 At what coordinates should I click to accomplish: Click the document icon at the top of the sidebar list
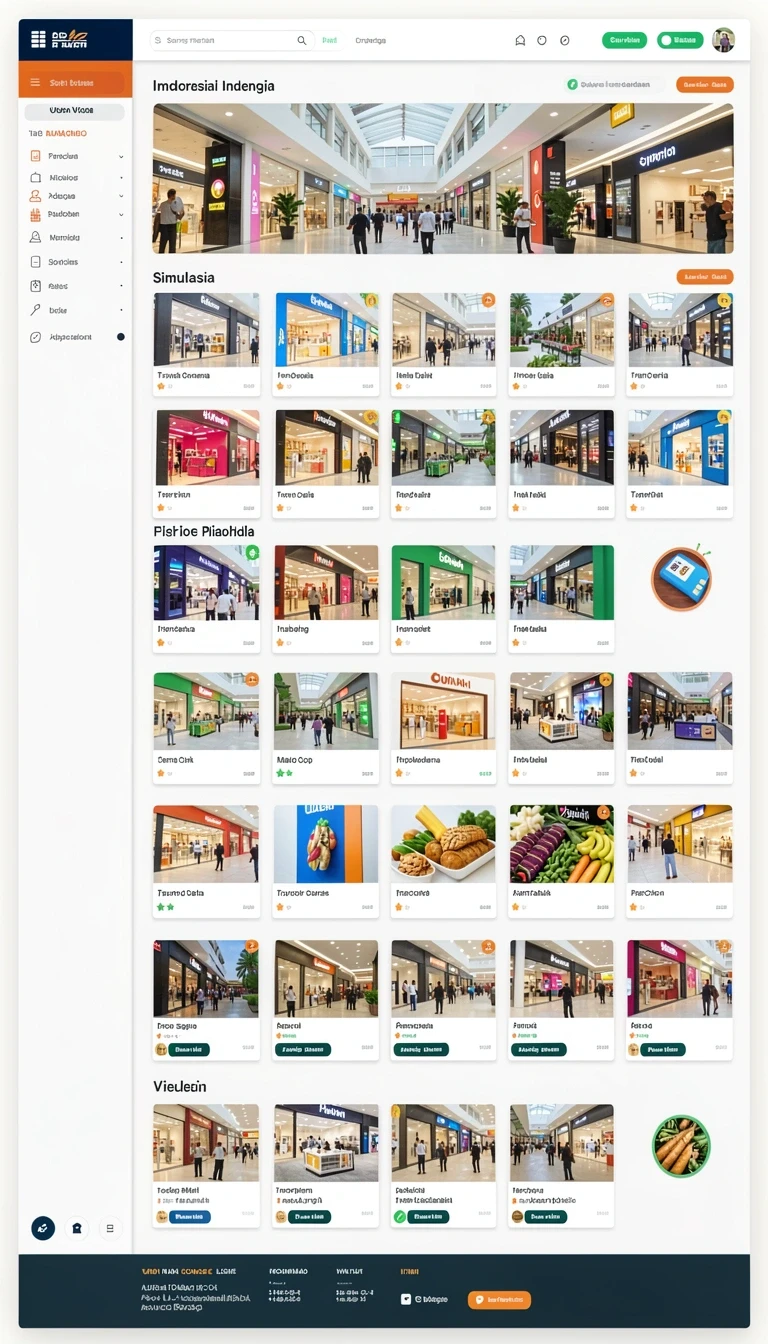[35, 156]
